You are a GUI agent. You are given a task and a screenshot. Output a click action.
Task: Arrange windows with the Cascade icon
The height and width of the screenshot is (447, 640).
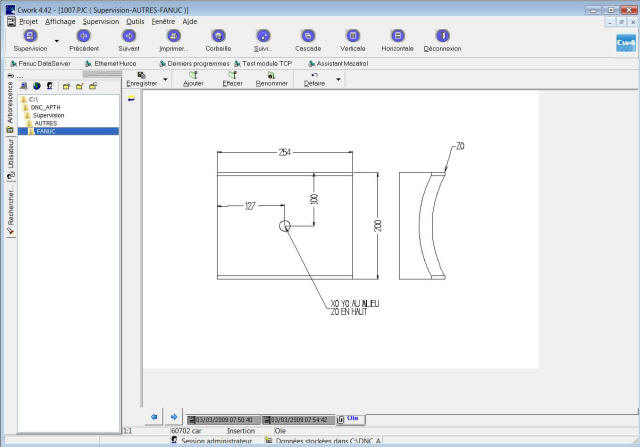pyautogui.click(x=308, y=36)
